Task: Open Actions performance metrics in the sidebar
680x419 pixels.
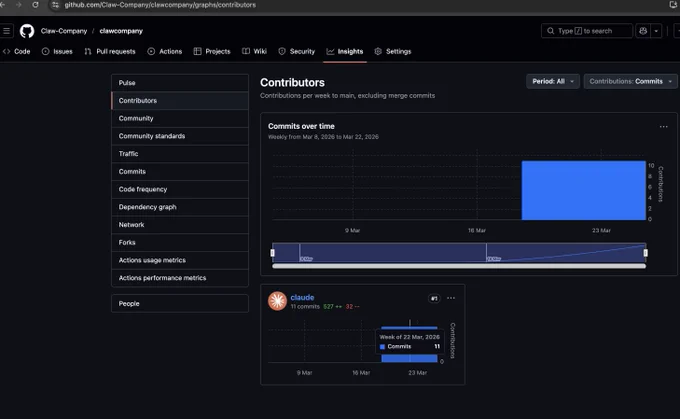Action: [180, 278]
